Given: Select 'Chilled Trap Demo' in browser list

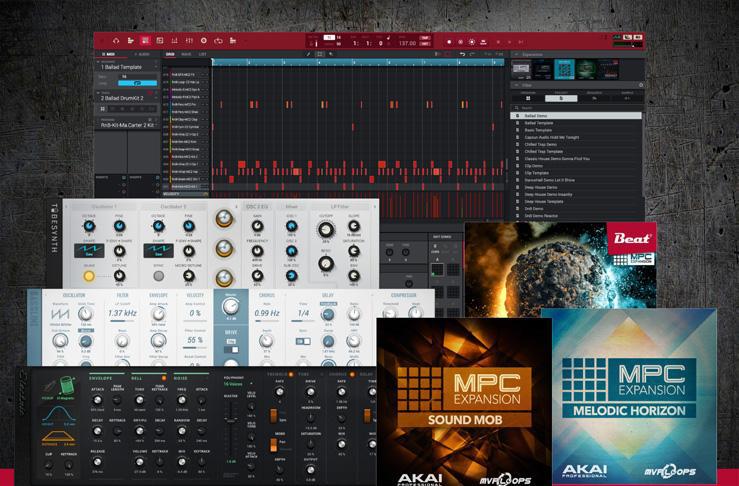Looking at the screenshot, I should pos(576,144).
